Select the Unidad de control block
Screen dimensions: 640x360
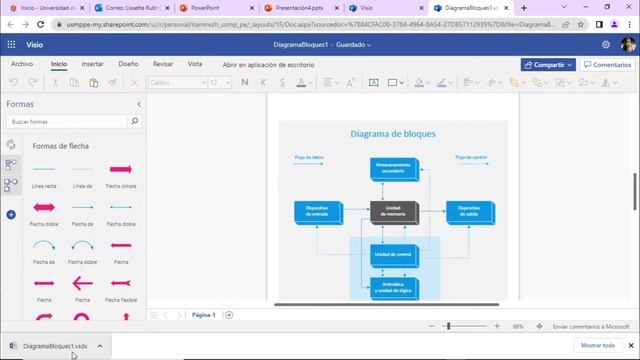[394, 256]
